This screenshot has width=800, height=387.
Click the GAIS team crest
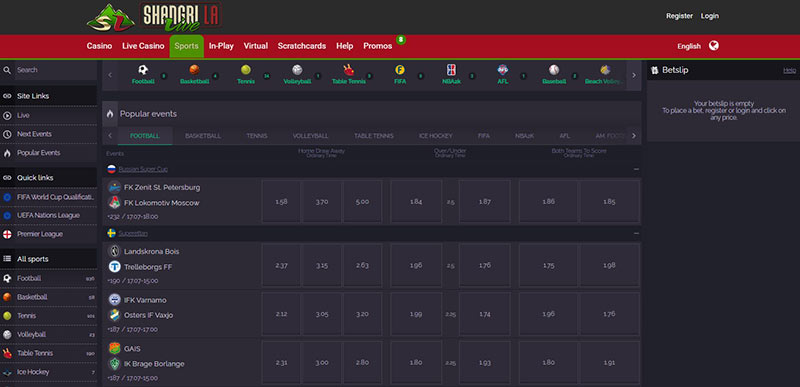click(114, 348)
